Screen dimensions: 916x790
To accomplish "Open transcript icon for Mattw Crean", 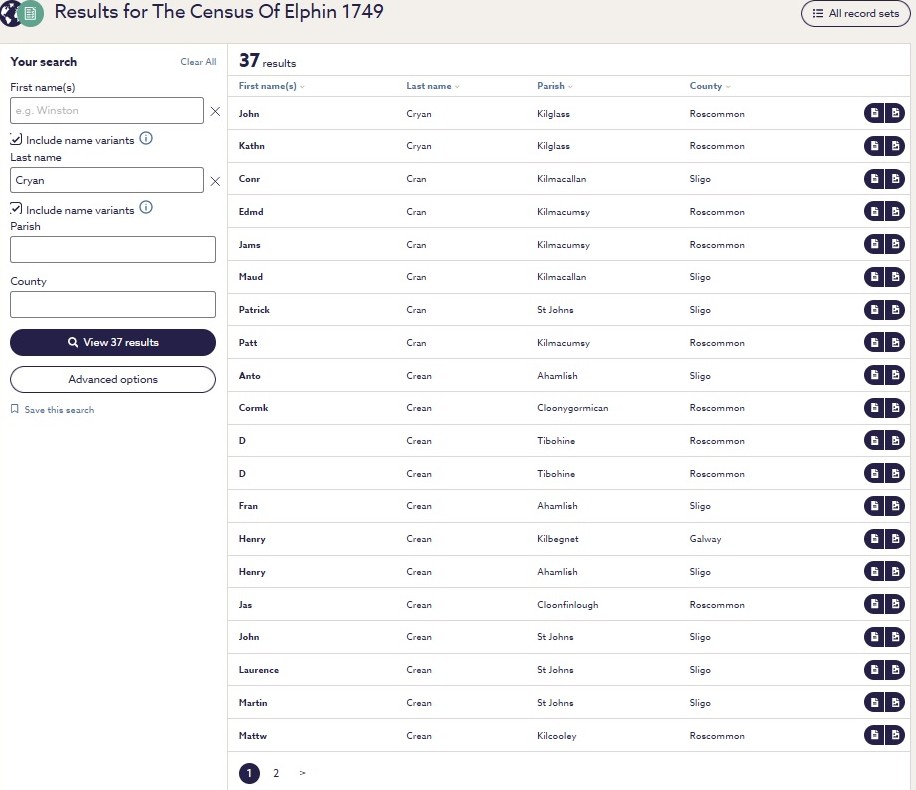I will pos(874,735).
